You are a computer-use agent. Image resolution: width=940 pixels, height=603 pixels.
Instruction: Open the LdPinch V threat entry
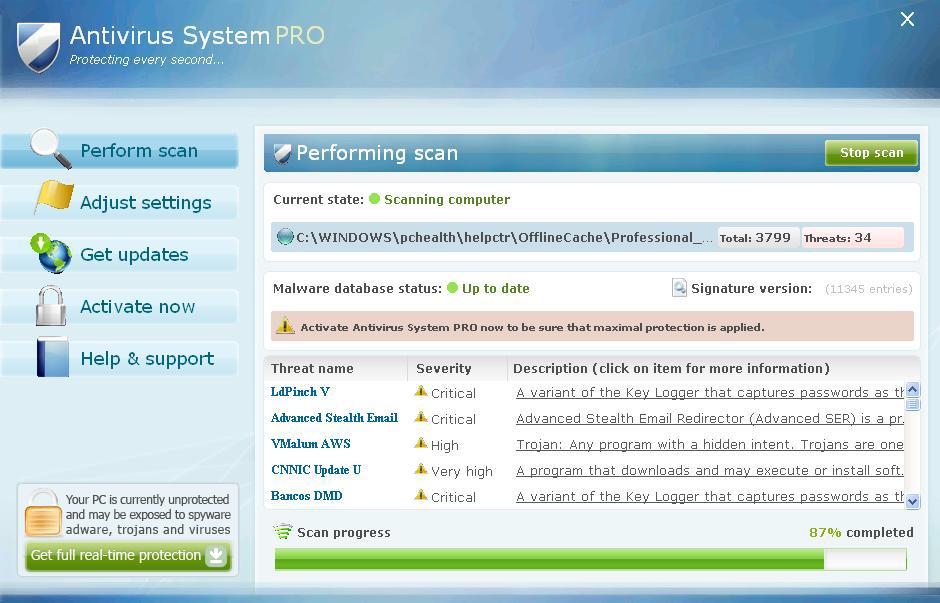(300, 392)
